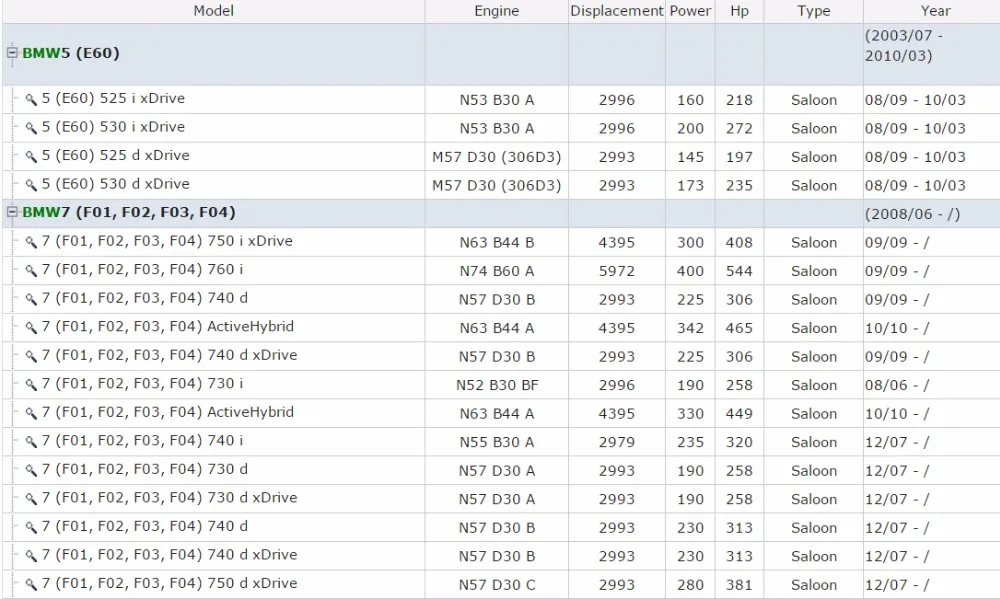Click the hp value 408
This screenshot has width=1000, height=599.
point(739,242)
